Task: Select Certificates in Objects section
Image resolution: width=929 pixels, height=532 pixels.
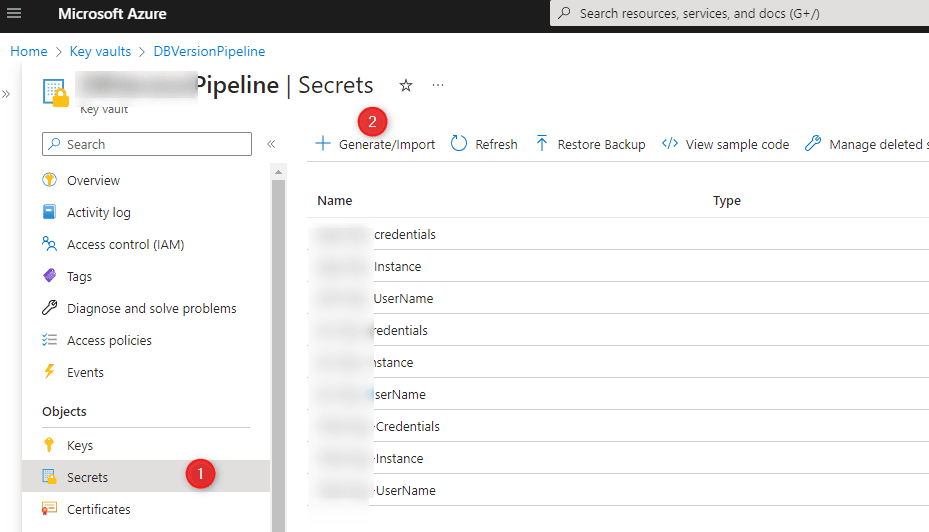Action: 98,509
